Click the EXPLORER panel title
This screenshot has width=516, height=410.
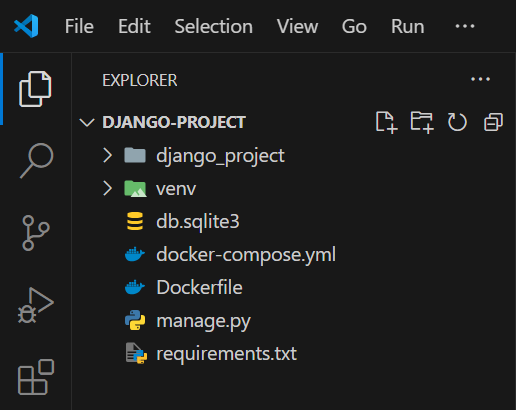[140, 80]
